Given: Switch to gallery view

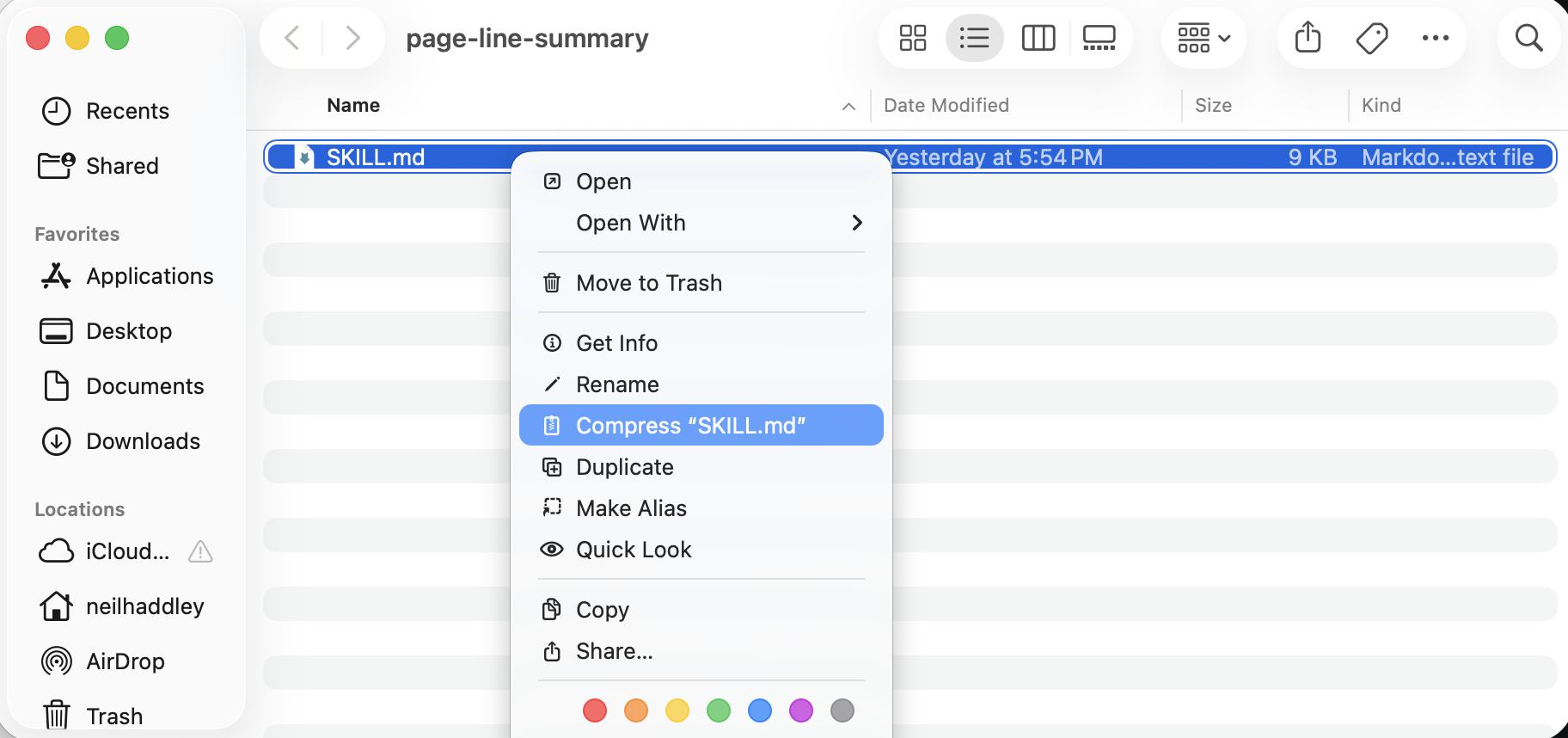Looking at the screenshot, I should pyautogui.click(x=1099, y=38).
